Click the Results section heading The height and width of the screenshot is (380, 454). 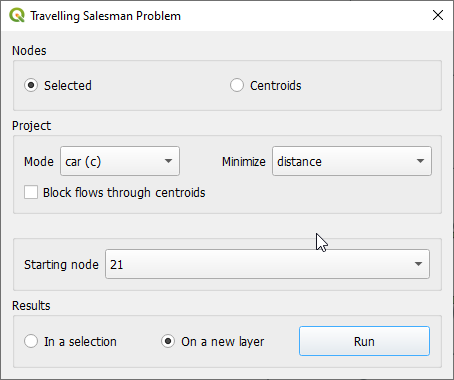click(31, 306)
